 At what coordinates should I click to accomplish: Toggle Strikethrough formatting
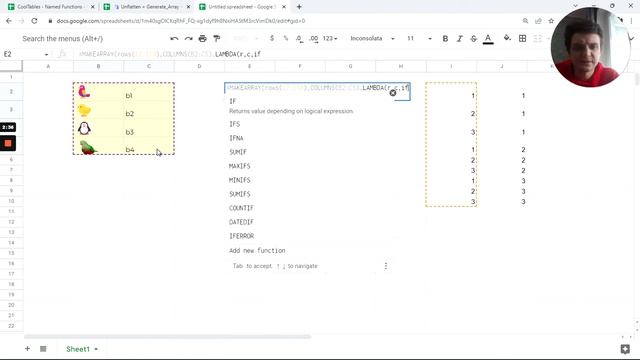pyautogui.click(x=473, y=38)
